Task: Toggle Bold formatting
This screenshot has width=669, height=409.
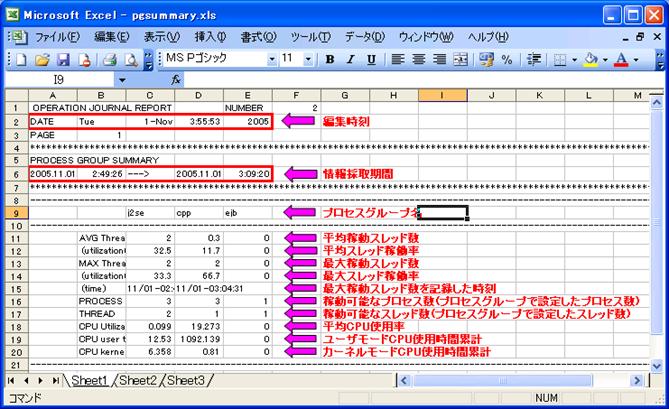Action: [329, 60]
